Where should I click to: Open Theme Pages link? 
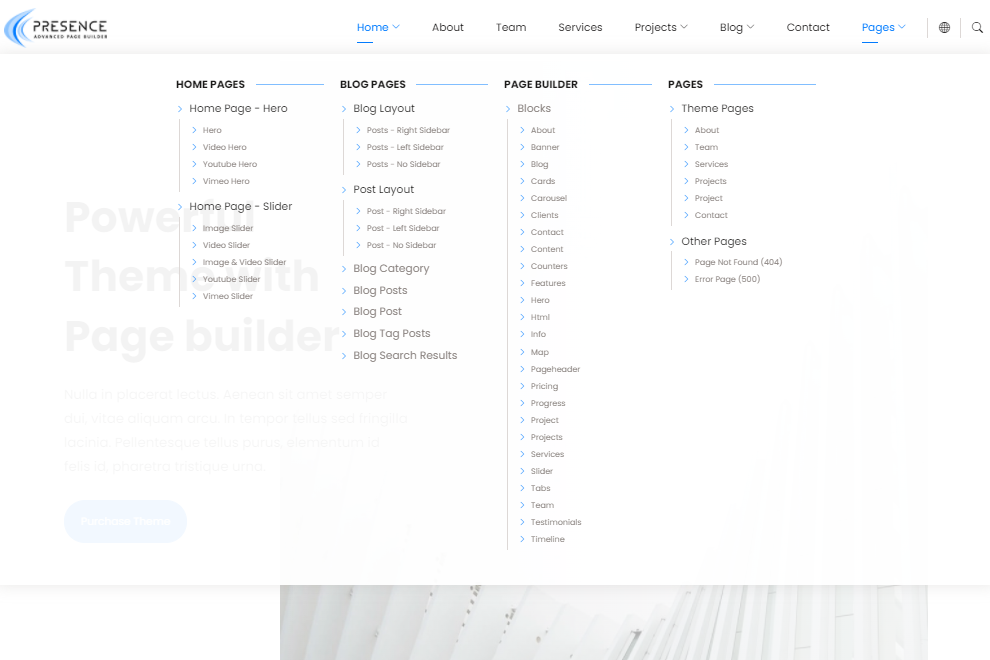[x=717, y=109]
